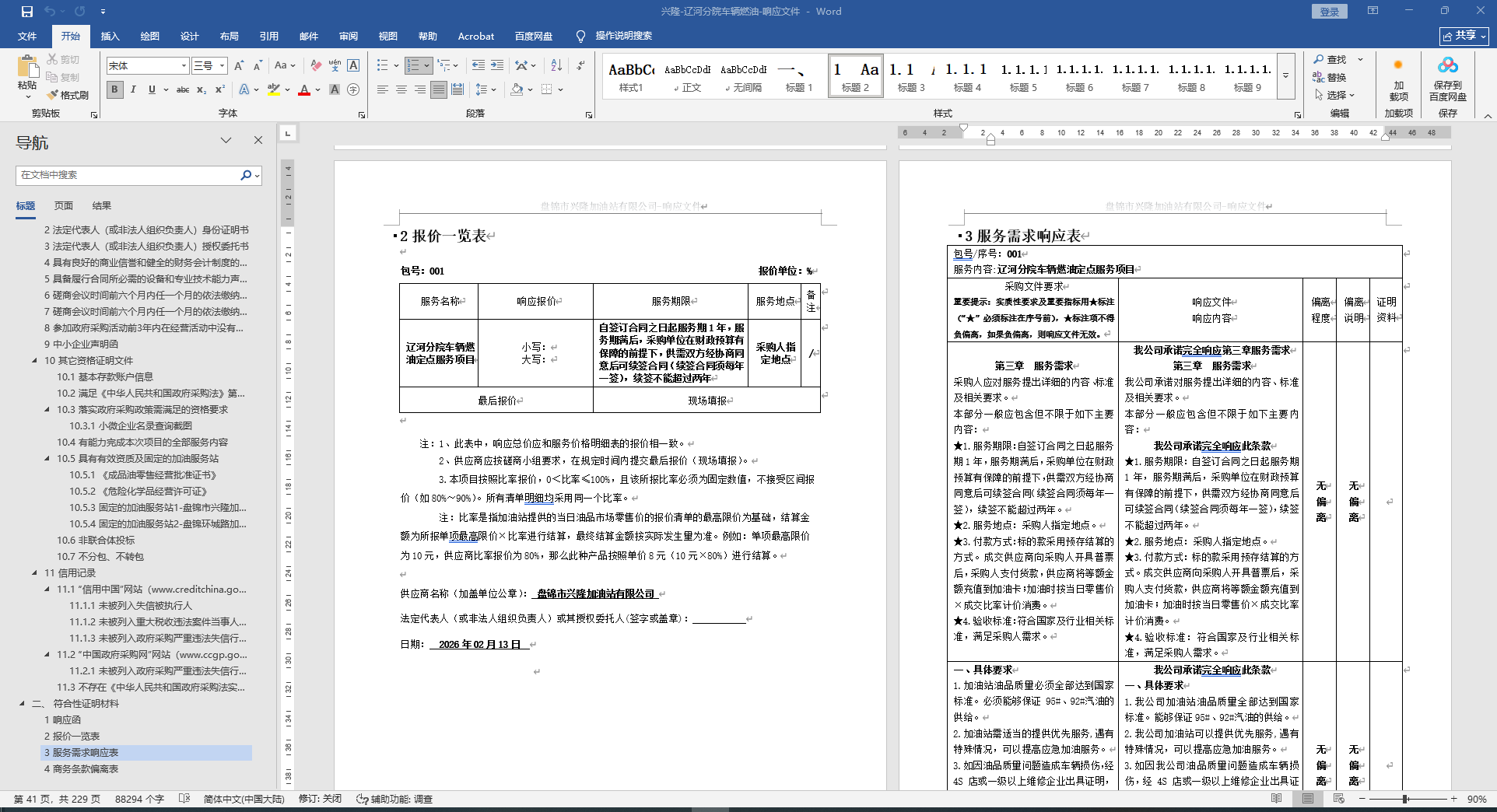Apply character shading icon
This screenshot has width=1497, height=812.
(335, 89)
